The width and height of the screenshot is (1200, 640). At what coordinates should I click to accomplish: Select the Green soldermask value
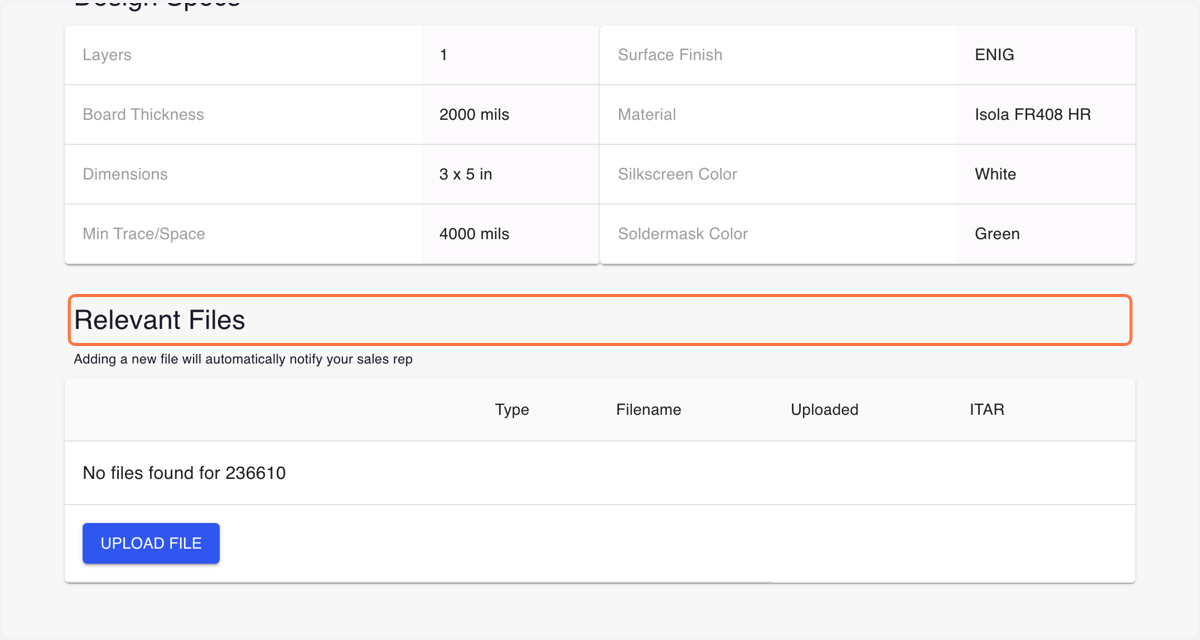[x=998, y=234]
